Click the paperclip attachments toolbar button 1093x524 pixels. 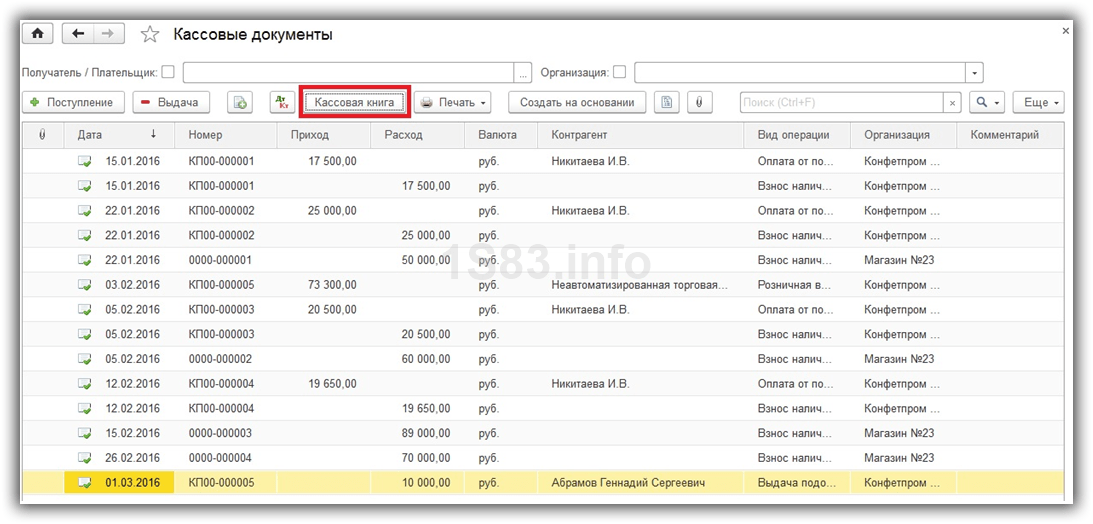[x=700, y=102]
